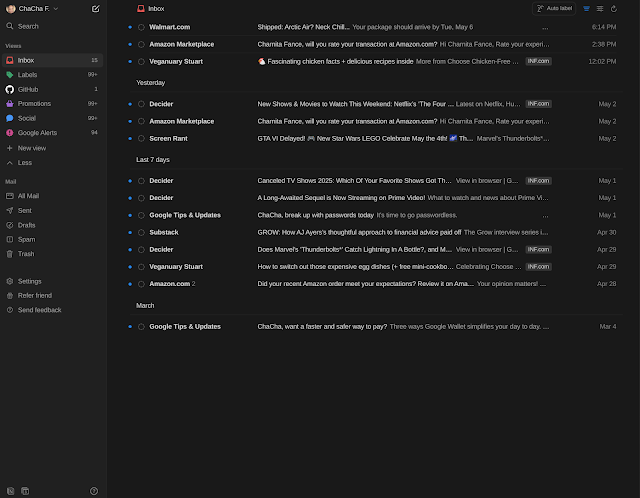Click the green Labels tag icon
The height and width of the screenshot is (498, 640).
point(10,75)
